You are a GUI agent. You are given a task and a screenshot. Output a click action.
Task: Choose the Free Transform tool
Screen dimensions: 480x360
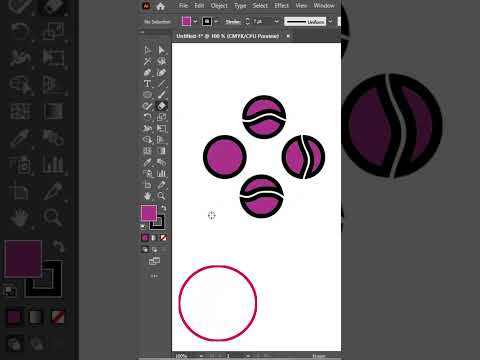[x=162, y=129]
